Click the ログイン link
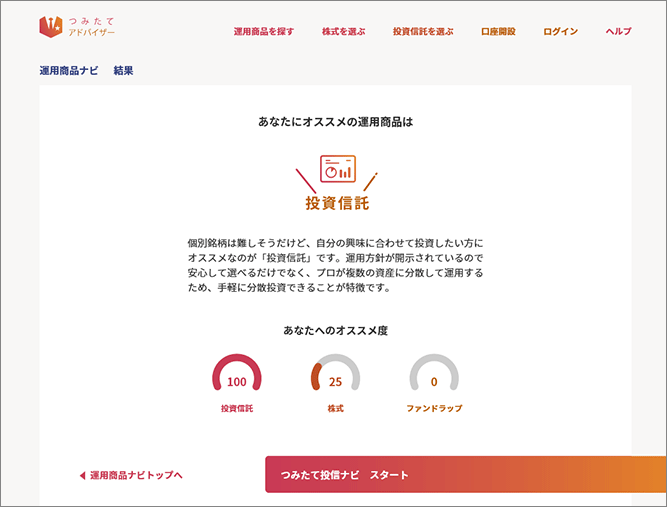The image size is (667, 507). 560,32
